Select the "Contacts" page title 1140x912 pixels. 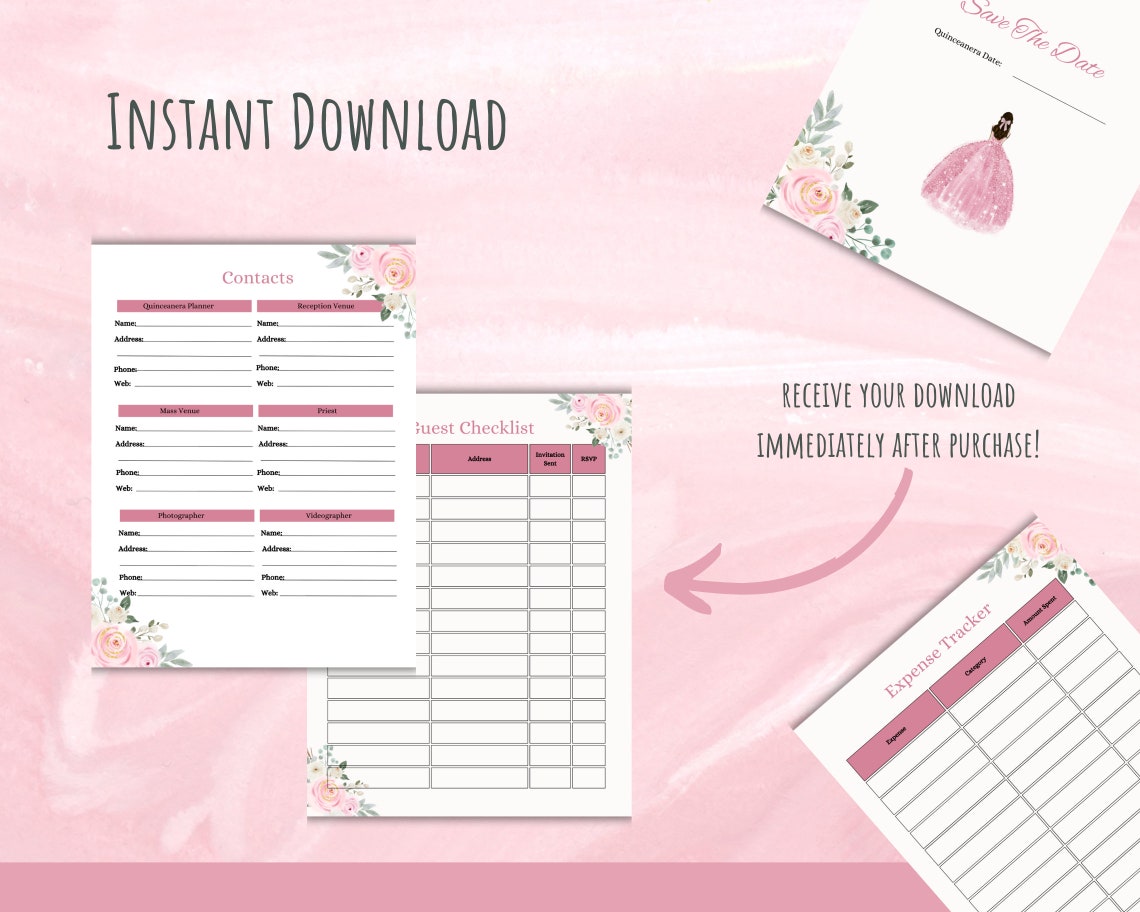pyautogui.click(x=257, y=278)
